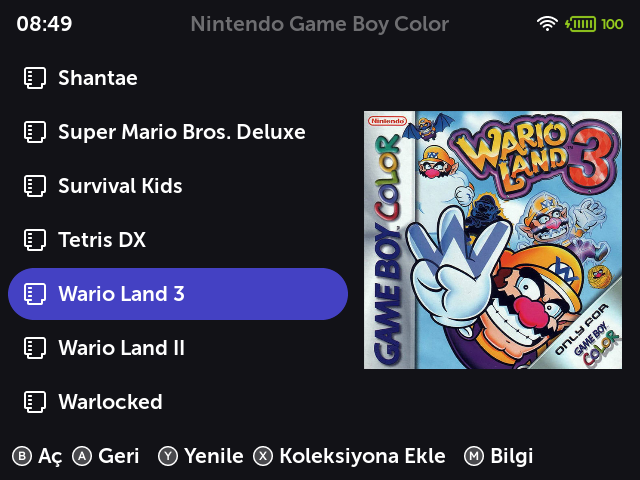Click the Yenile refresh label
640x480 pixels.
click(213, 456)
